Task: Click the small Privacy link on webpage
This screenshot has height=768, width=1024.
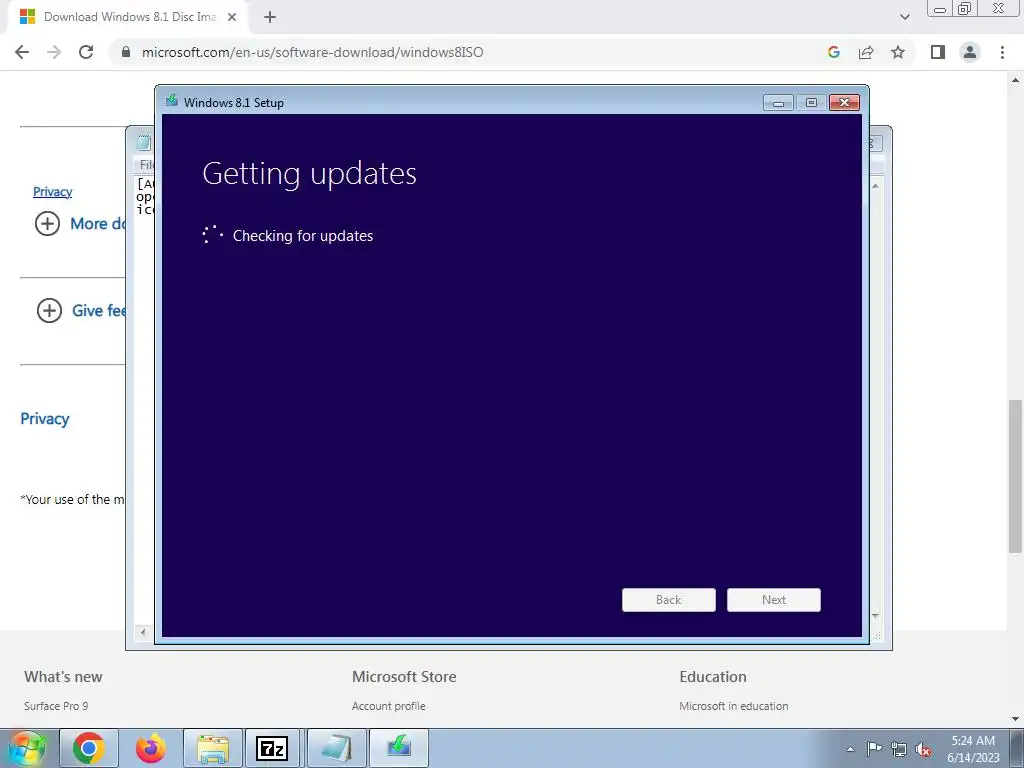Action: (x=52, y=191)
